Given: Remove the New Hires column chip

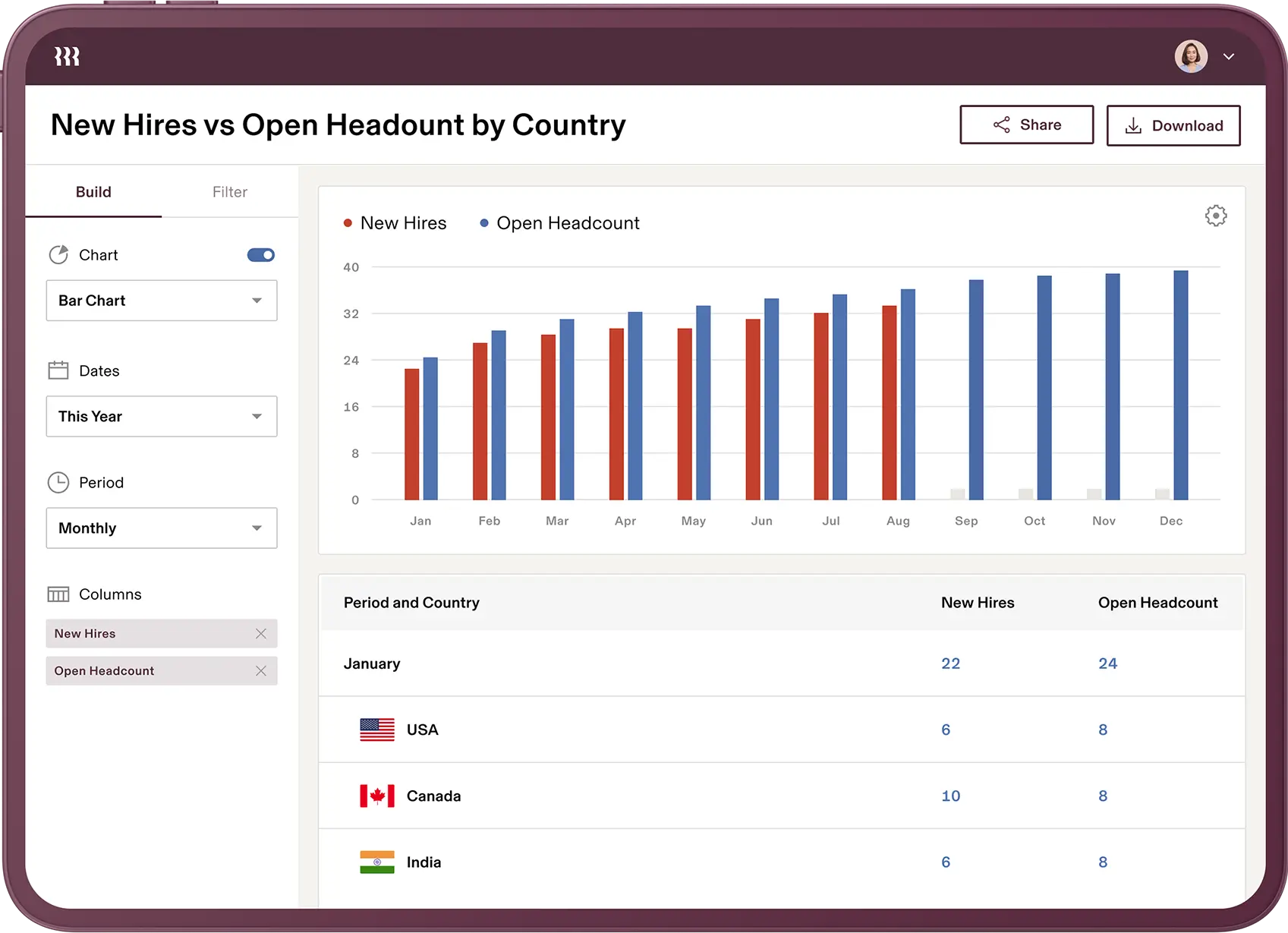Looking at the screenshot, I should 261,633.
